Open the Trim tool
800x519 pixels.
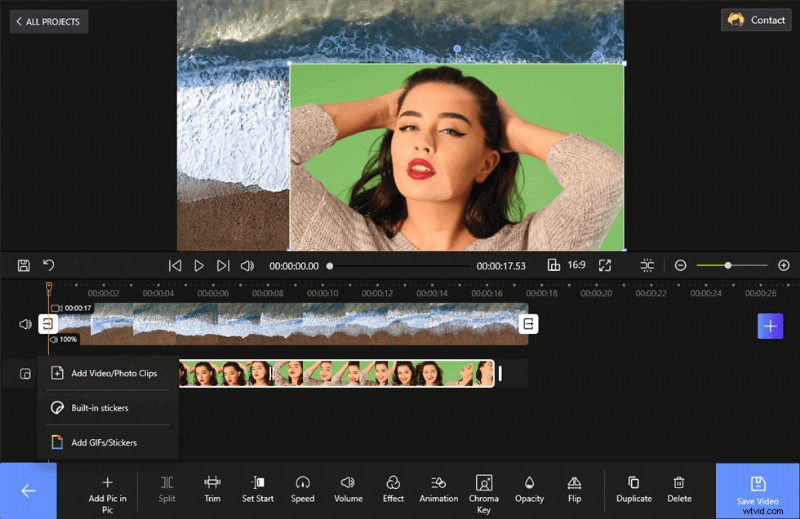point(212,489)
